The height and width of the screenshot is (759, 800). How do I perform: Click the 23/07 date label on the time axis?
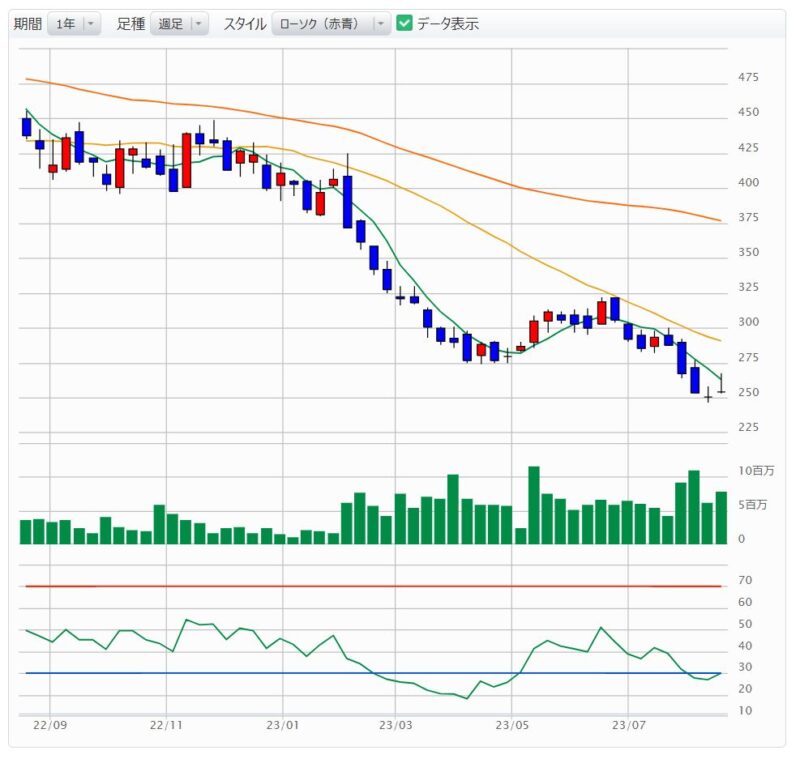[629, 725]
